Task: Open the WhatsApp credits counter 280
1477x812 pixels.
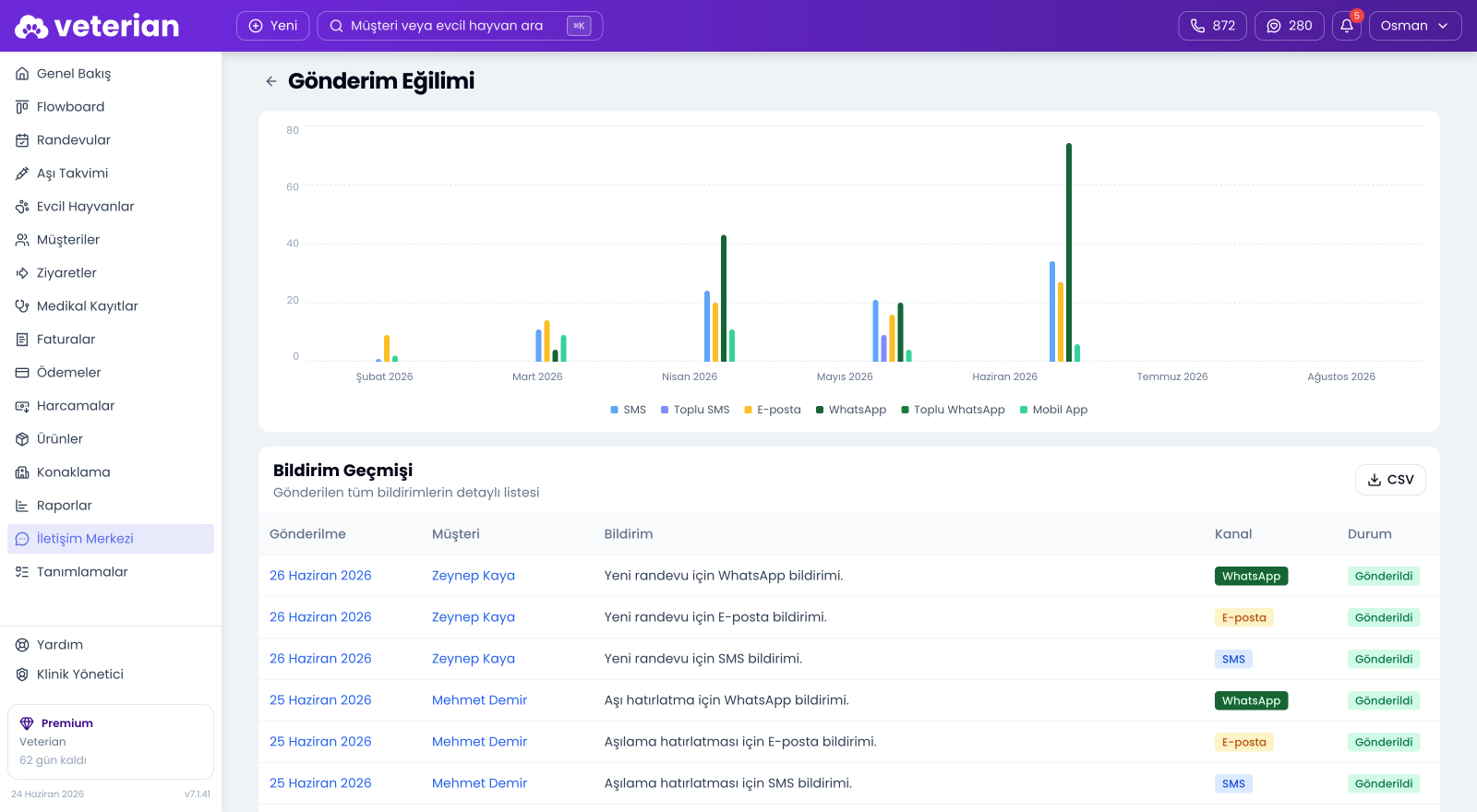Action: (1290, 26)
